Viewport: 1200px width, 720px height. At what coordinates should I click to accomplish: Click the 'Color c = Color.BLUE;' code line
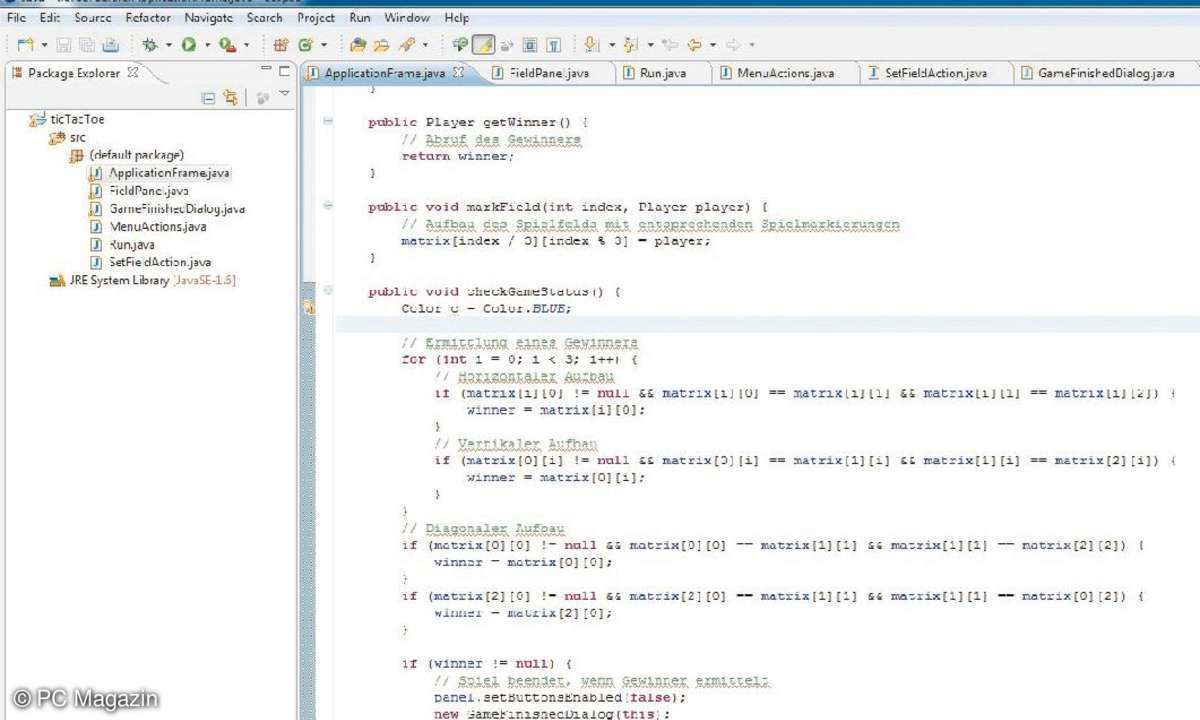click(486, 308)
